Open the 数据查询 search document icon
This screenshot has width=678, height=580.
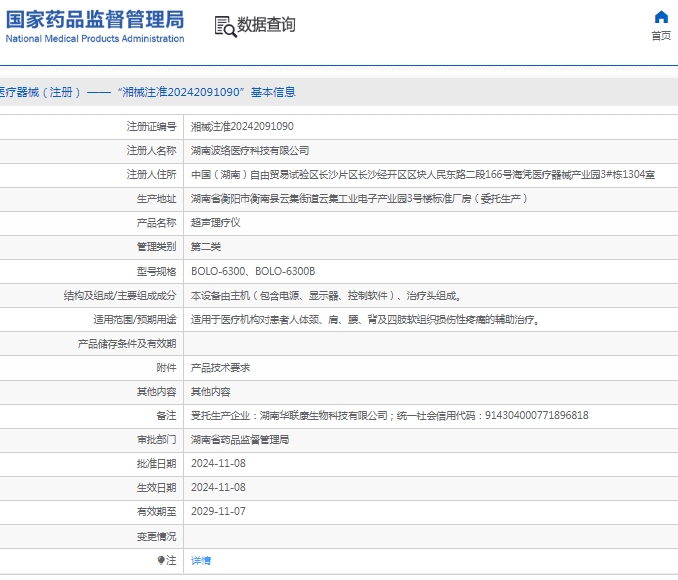[226, 26]
